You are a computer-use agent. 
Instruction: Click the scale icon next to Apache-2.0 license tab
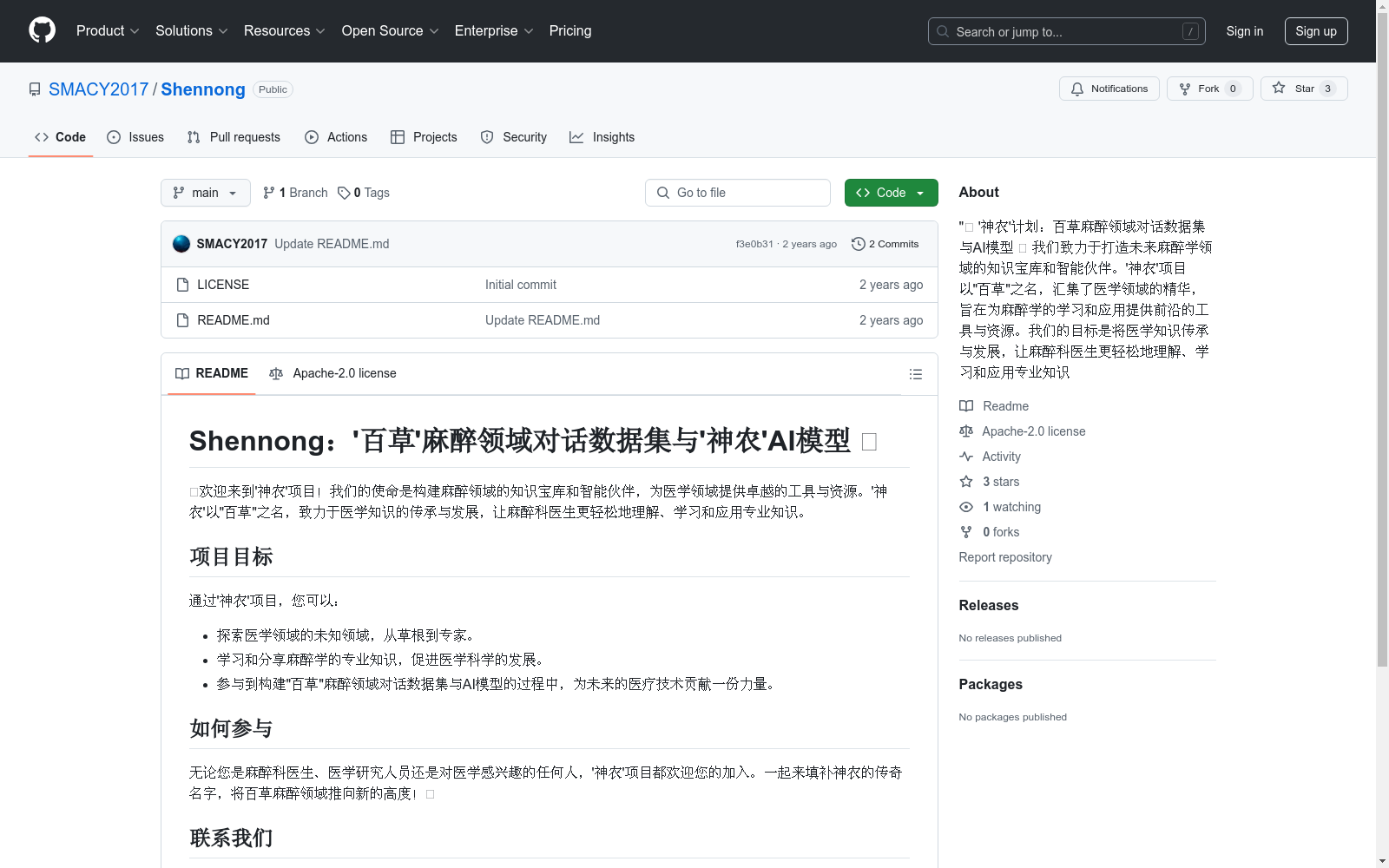(276, 373)
